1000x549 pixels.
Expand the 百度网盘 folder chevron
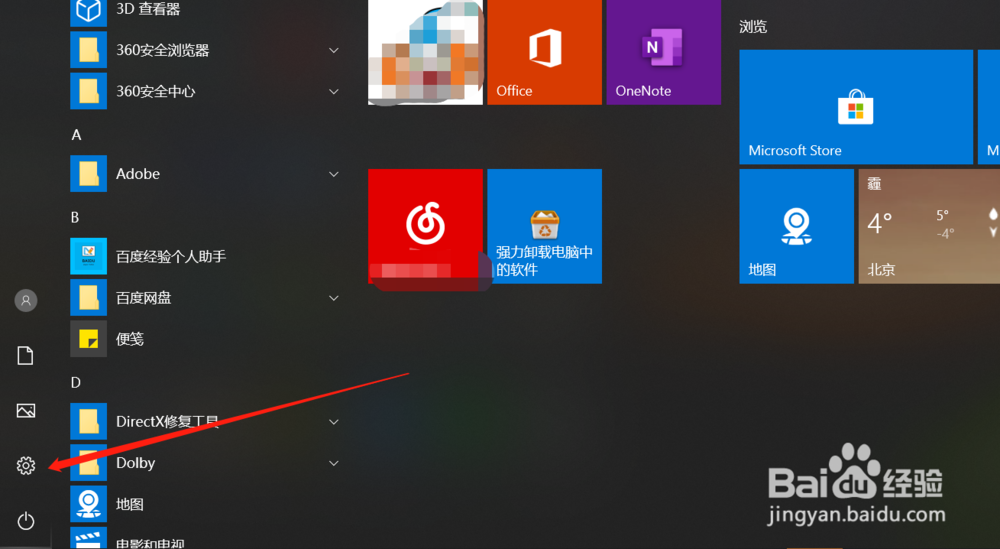(x=334, y=298)
